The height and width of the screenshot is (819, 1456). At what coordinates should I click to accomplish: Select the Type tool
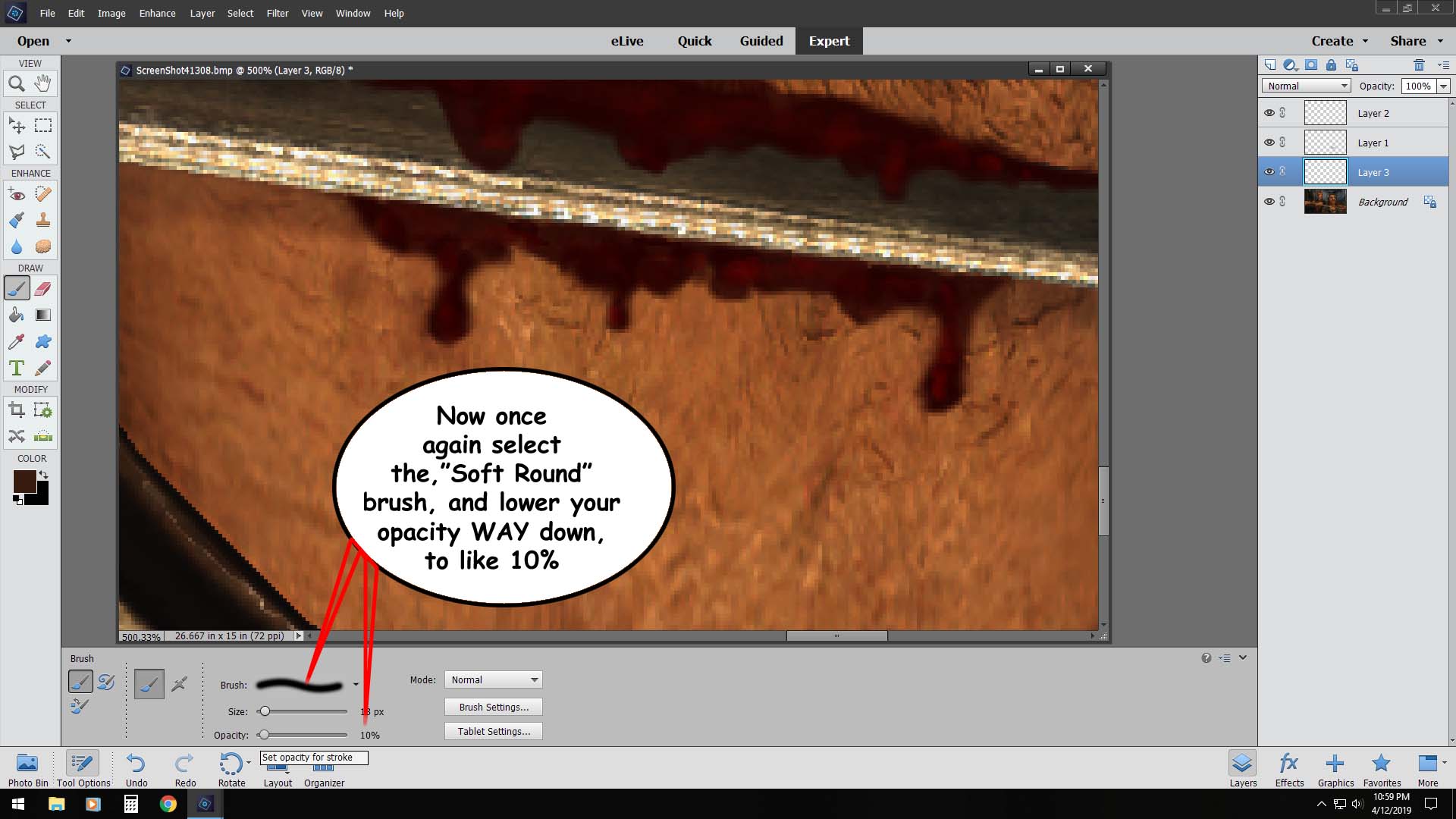point(17,369)
